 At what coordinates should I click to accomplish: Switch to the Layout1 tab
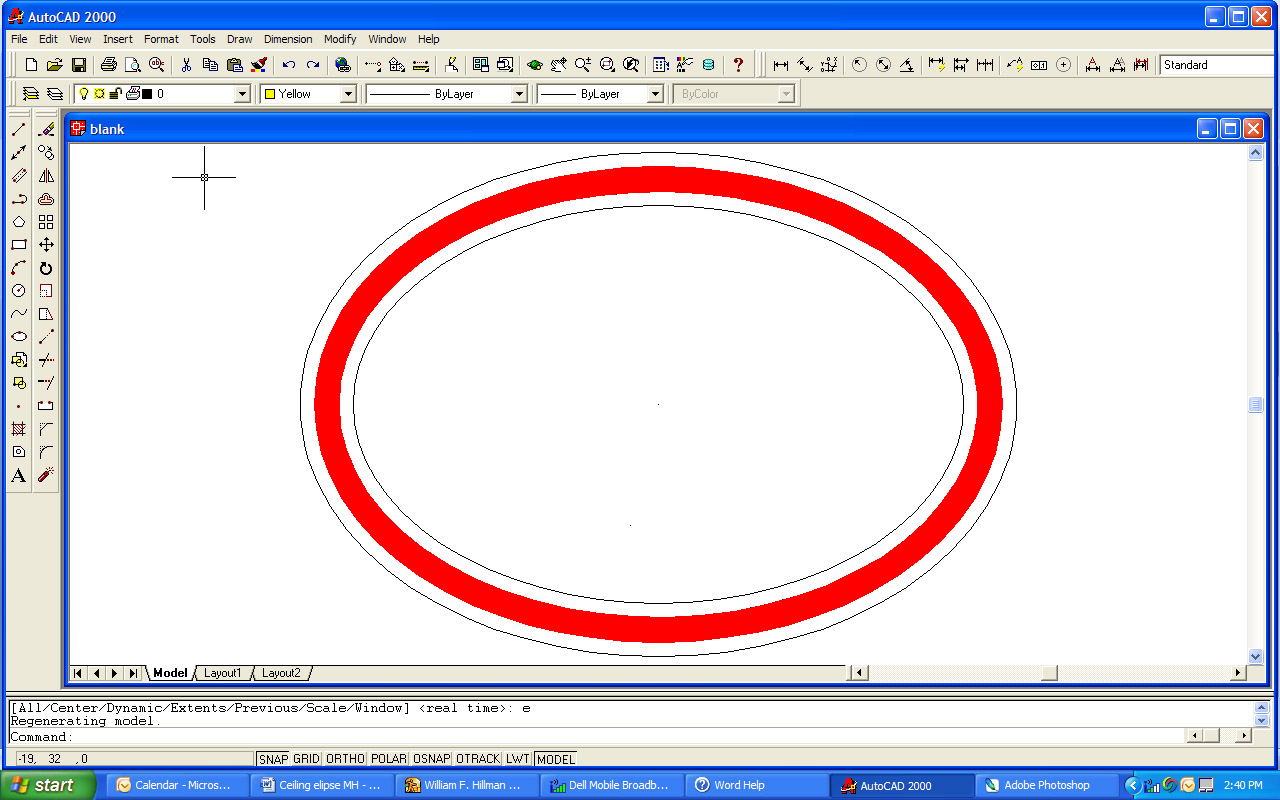coord(222,673)
